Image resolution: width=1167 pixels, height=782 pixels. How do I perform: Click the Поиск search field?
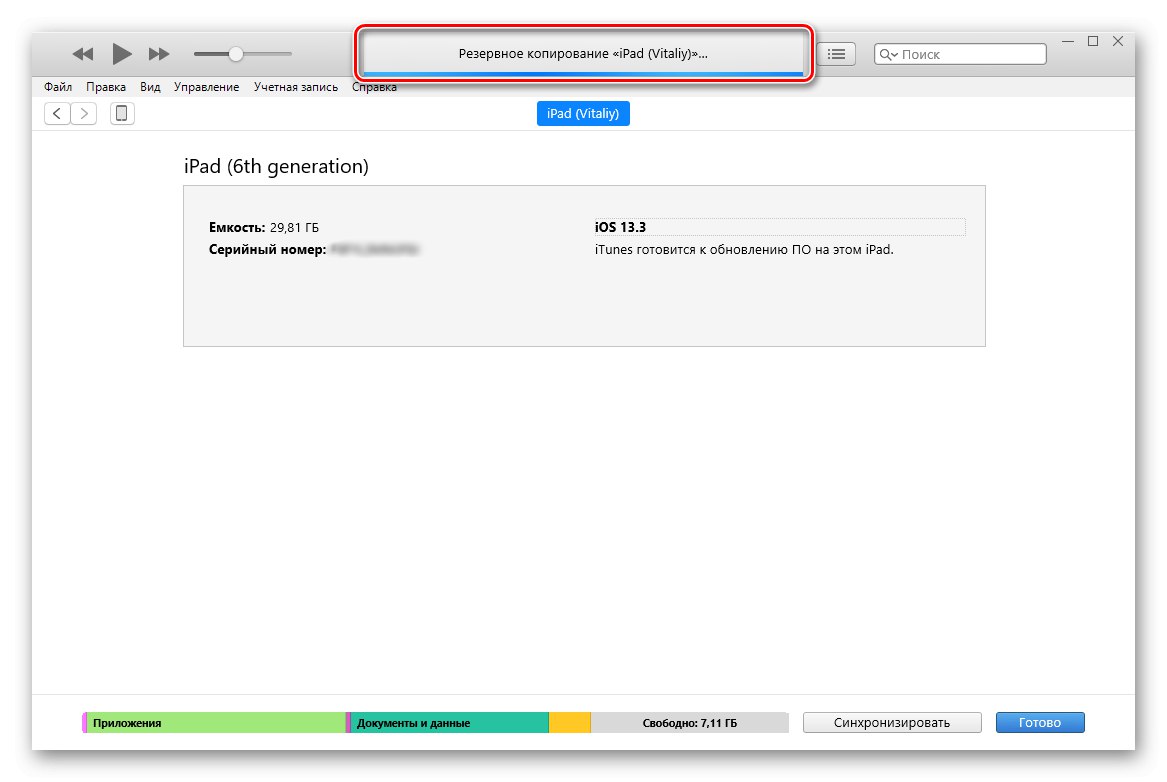click(x=970, y=55)
